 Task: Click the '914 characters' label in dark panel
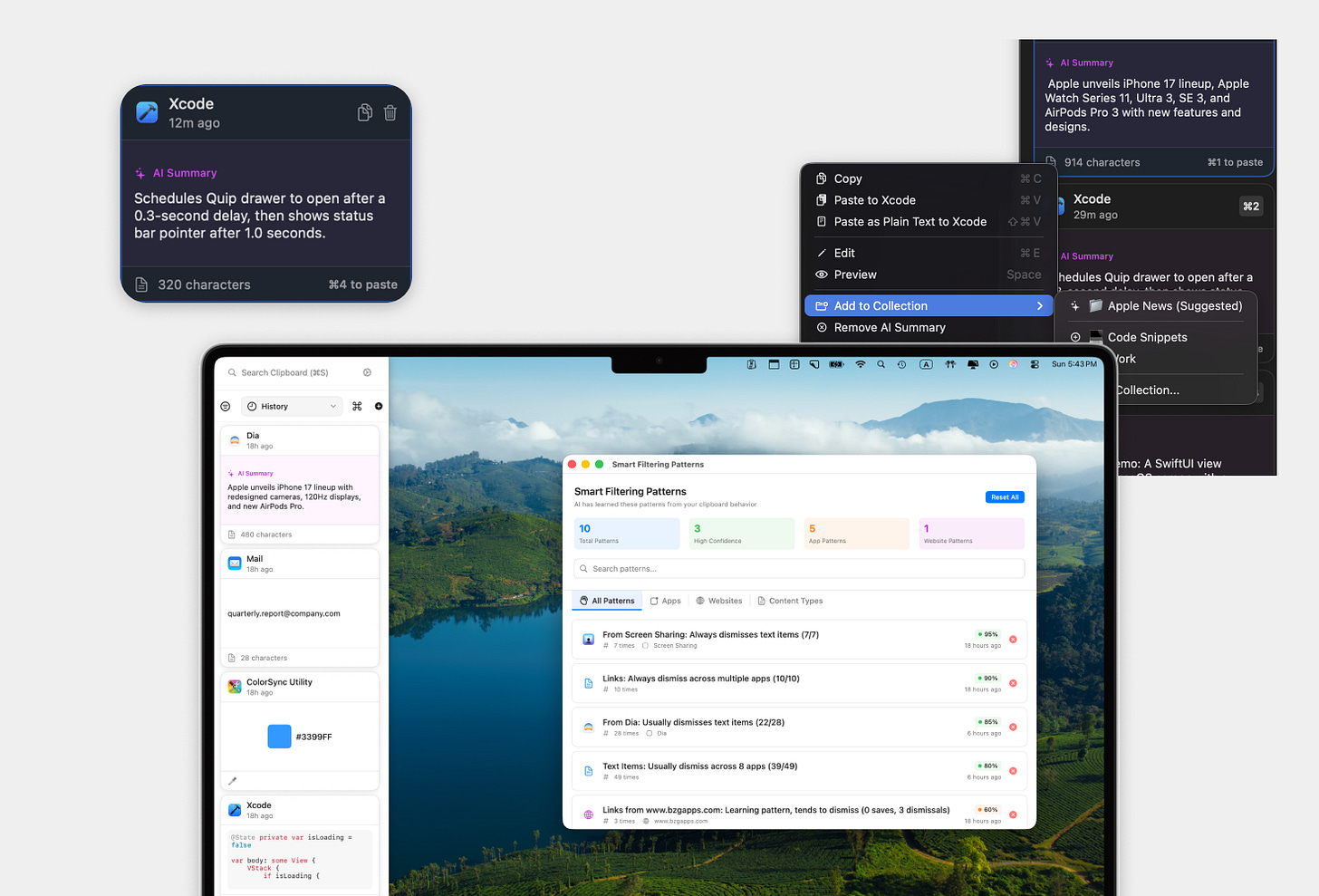tap(1102, 162)
